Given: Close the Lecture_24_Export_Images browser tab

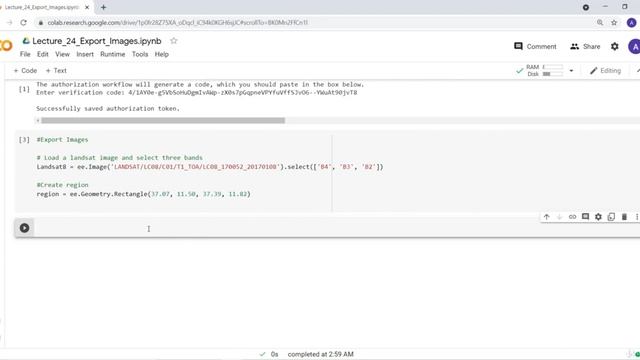Looking at the screenshot, I should (87, 7).
